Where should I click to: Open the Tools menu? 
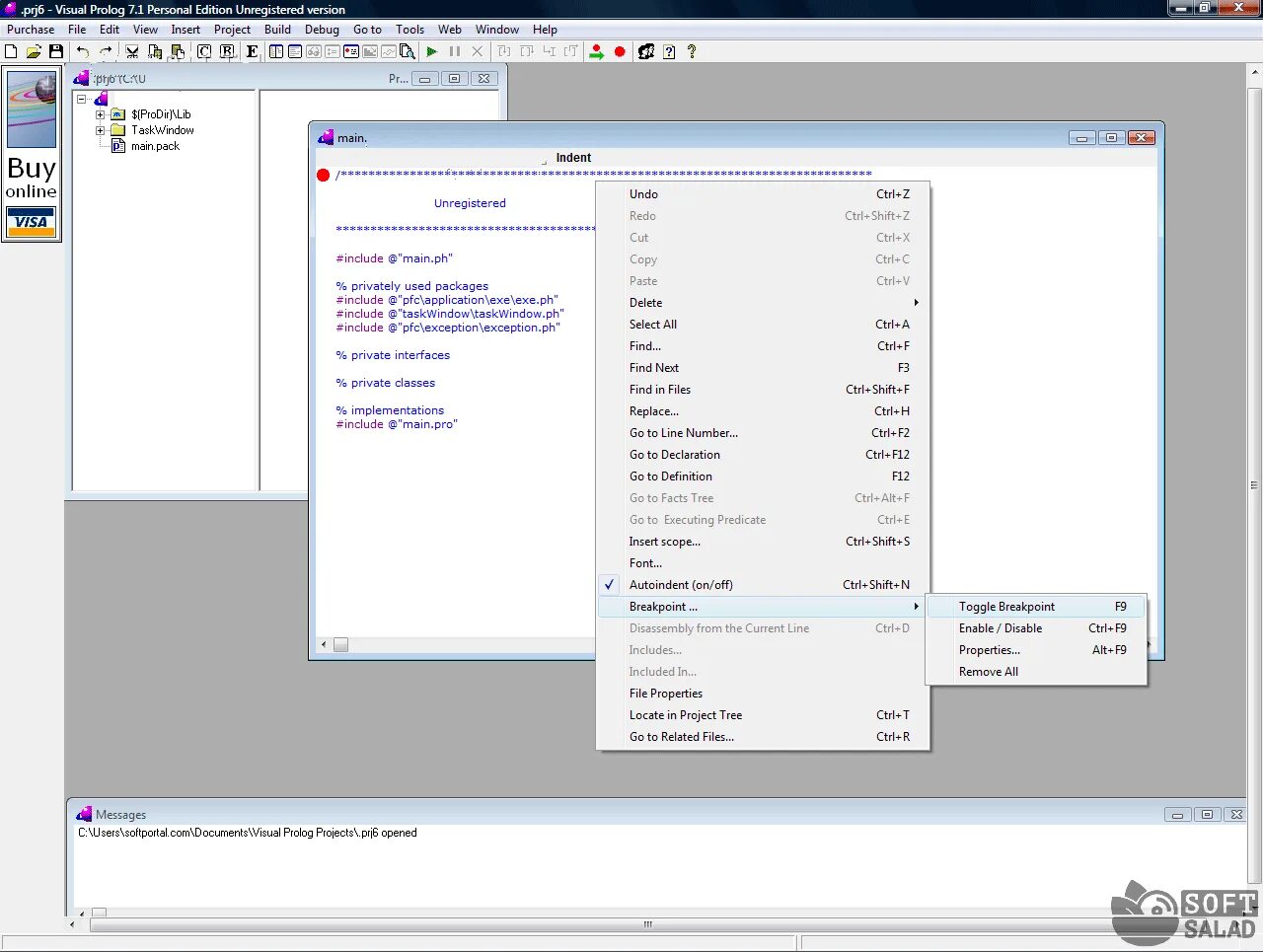[409, 30]
